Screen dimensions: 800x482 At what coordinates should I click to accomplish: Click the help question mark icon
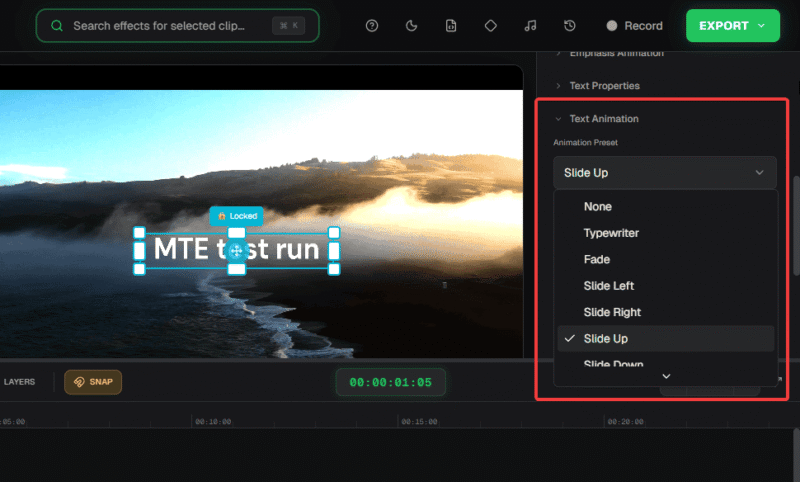pos(372,26)
